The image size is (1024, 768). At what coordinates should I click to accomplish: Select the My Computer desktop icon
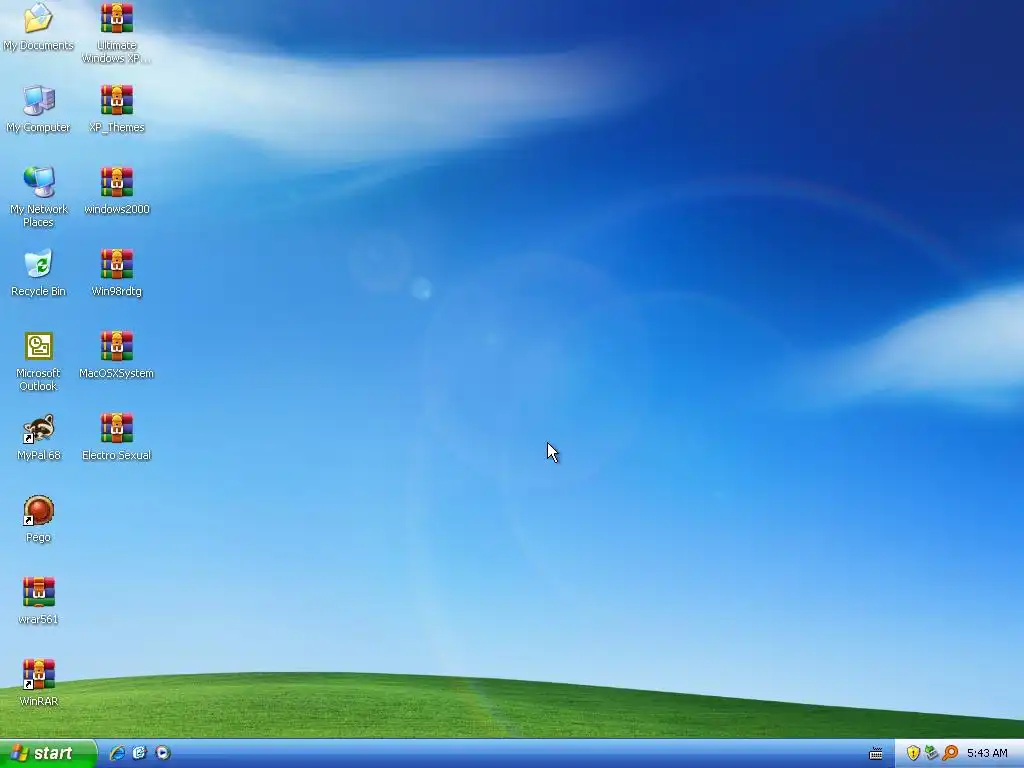click(38, 109)
